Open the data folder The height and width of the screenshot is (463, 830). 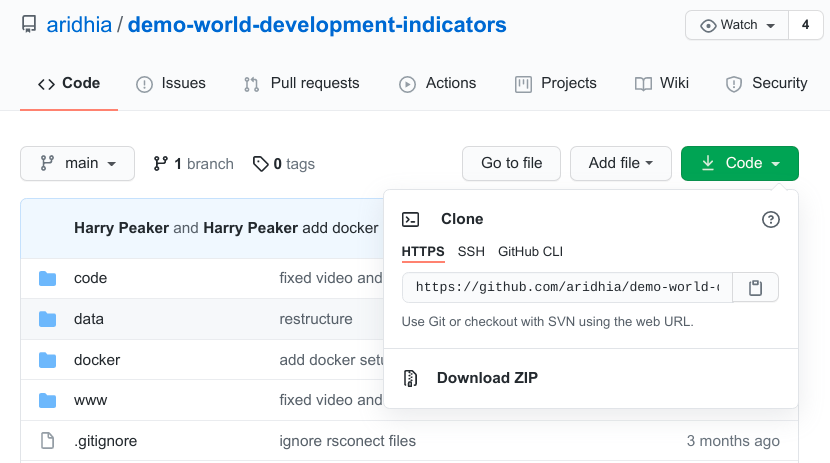coord(89,319)
